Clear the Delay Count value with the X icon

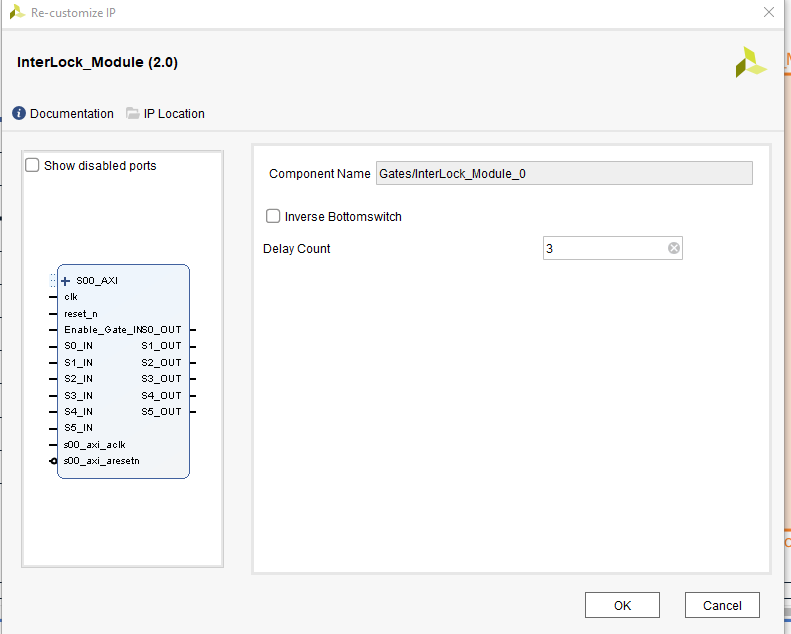(673, 249)
